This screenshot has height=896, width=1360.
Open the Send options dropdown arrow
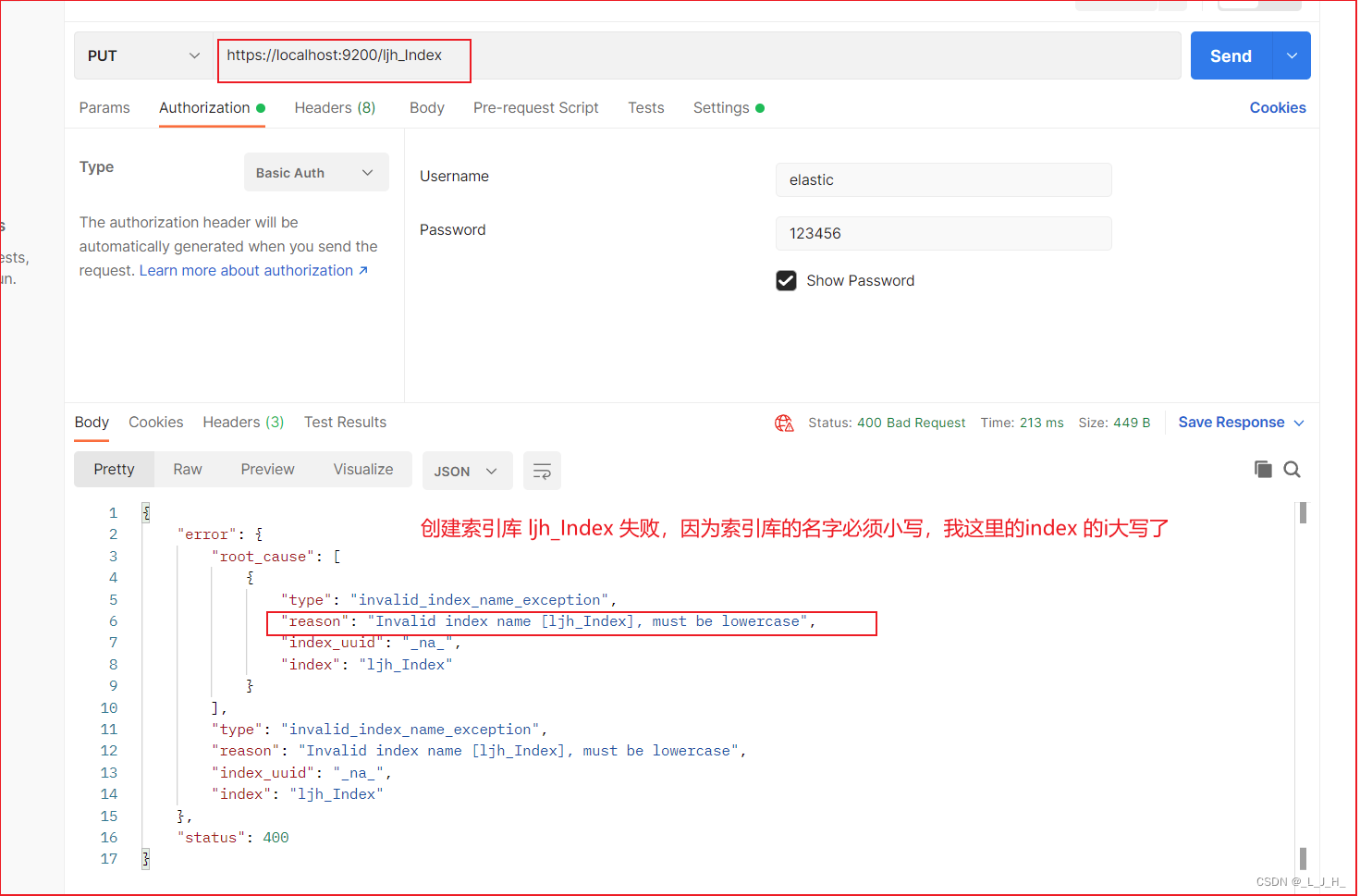(x=1292, y=55)
